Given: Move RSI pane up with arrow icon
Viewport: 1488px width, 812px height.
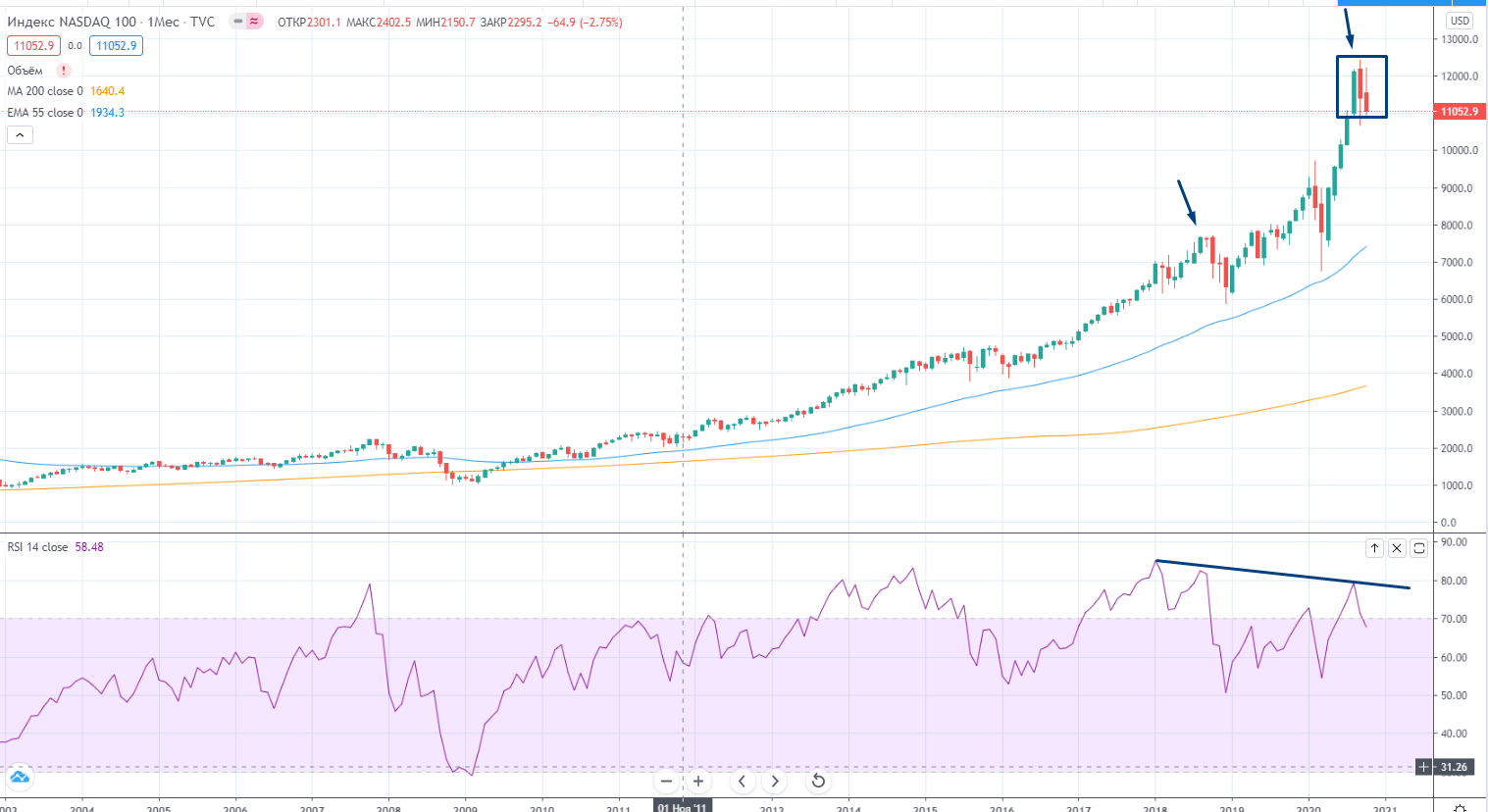Looking at the screenshot, I should click(x=1374, y=548).
